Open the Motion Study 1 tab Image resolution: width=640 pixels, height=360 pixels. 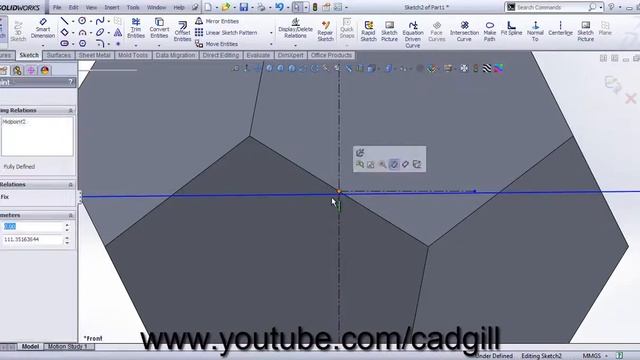pyautogui.click(x=68, y=347)
